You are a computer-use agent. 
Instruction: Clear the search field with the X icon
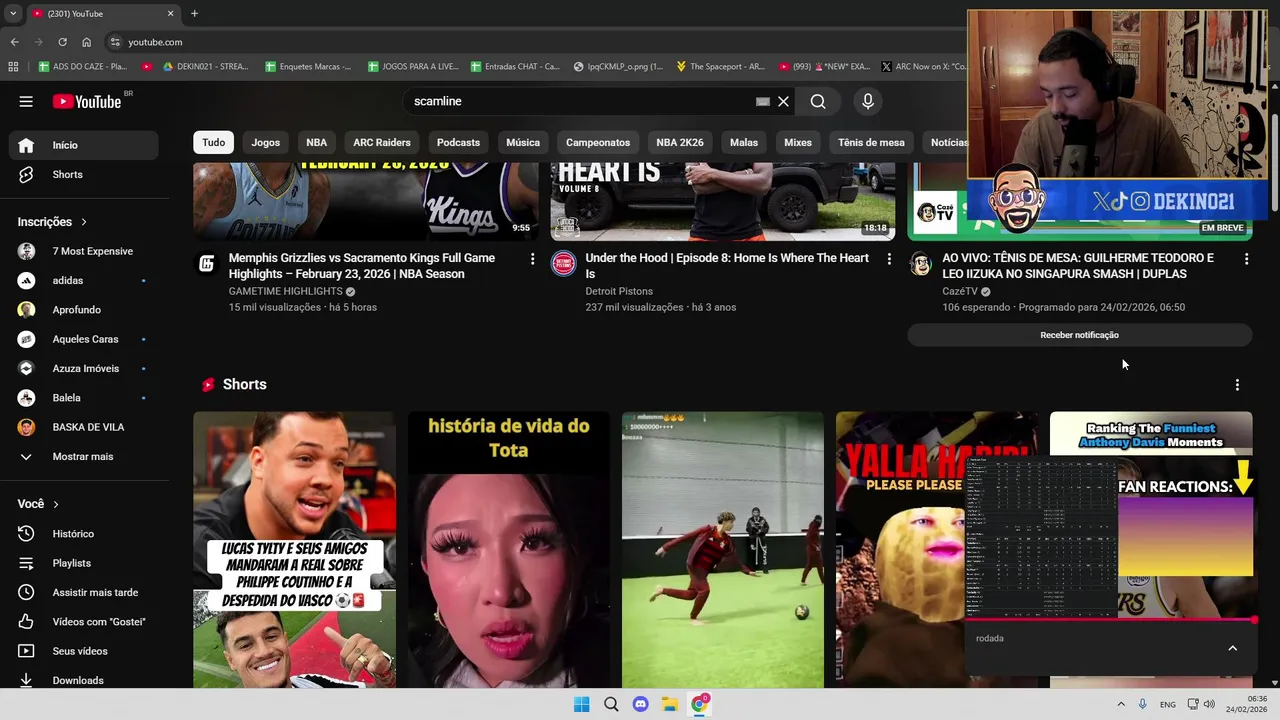pyautogui.click(x=783, y=101)
